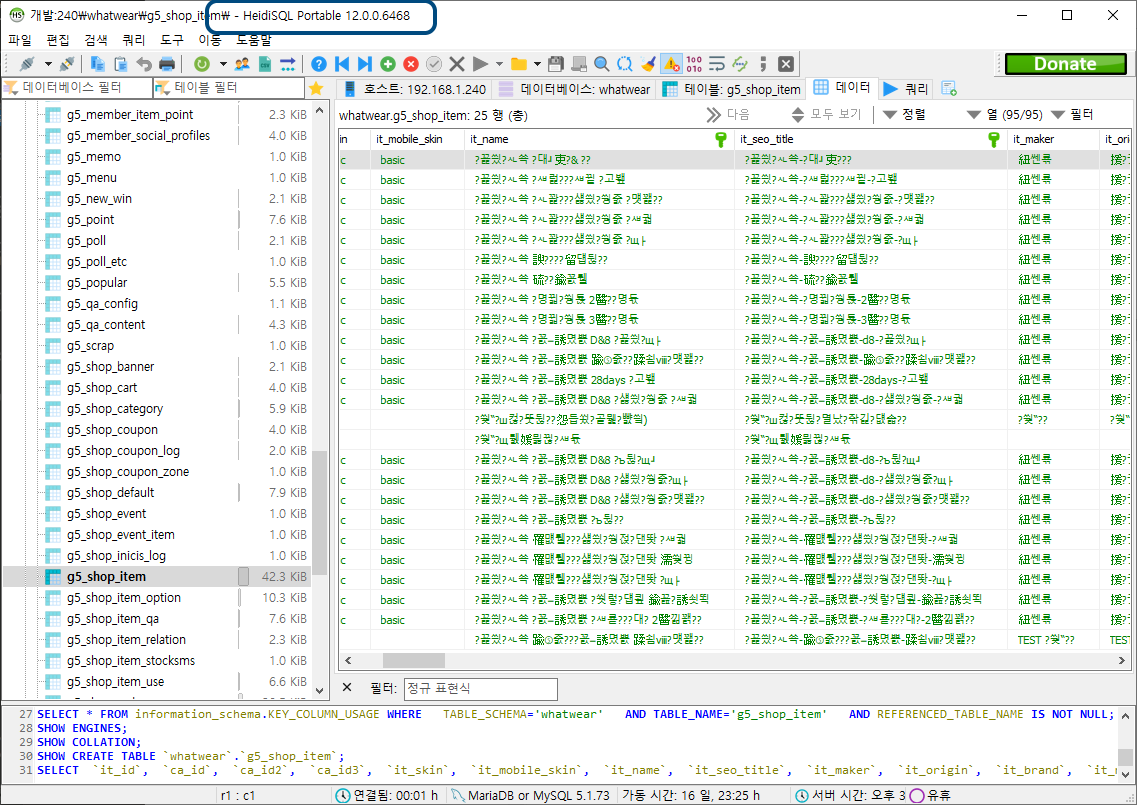This screenshot has height=805, width=1137.
Task: Click the copy toolbar icon
Action: click(97, 64)
